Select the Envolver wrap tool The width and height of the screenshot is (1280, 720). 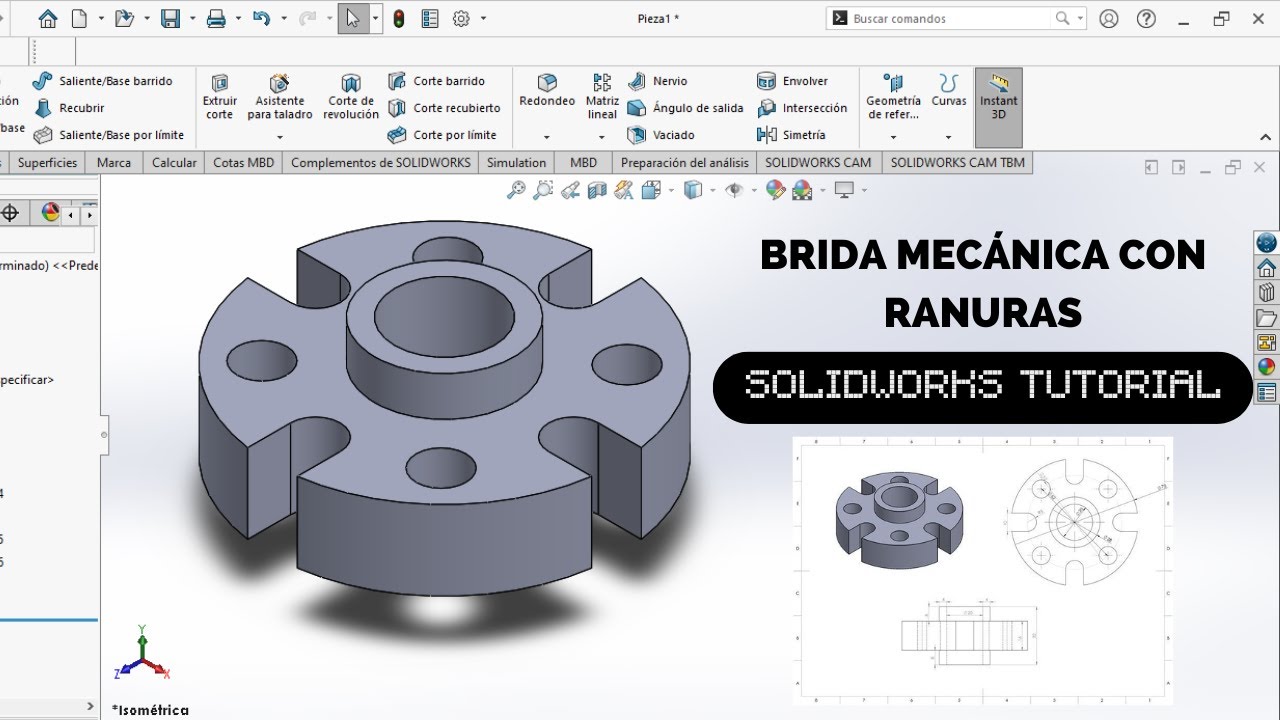[793, 81]
